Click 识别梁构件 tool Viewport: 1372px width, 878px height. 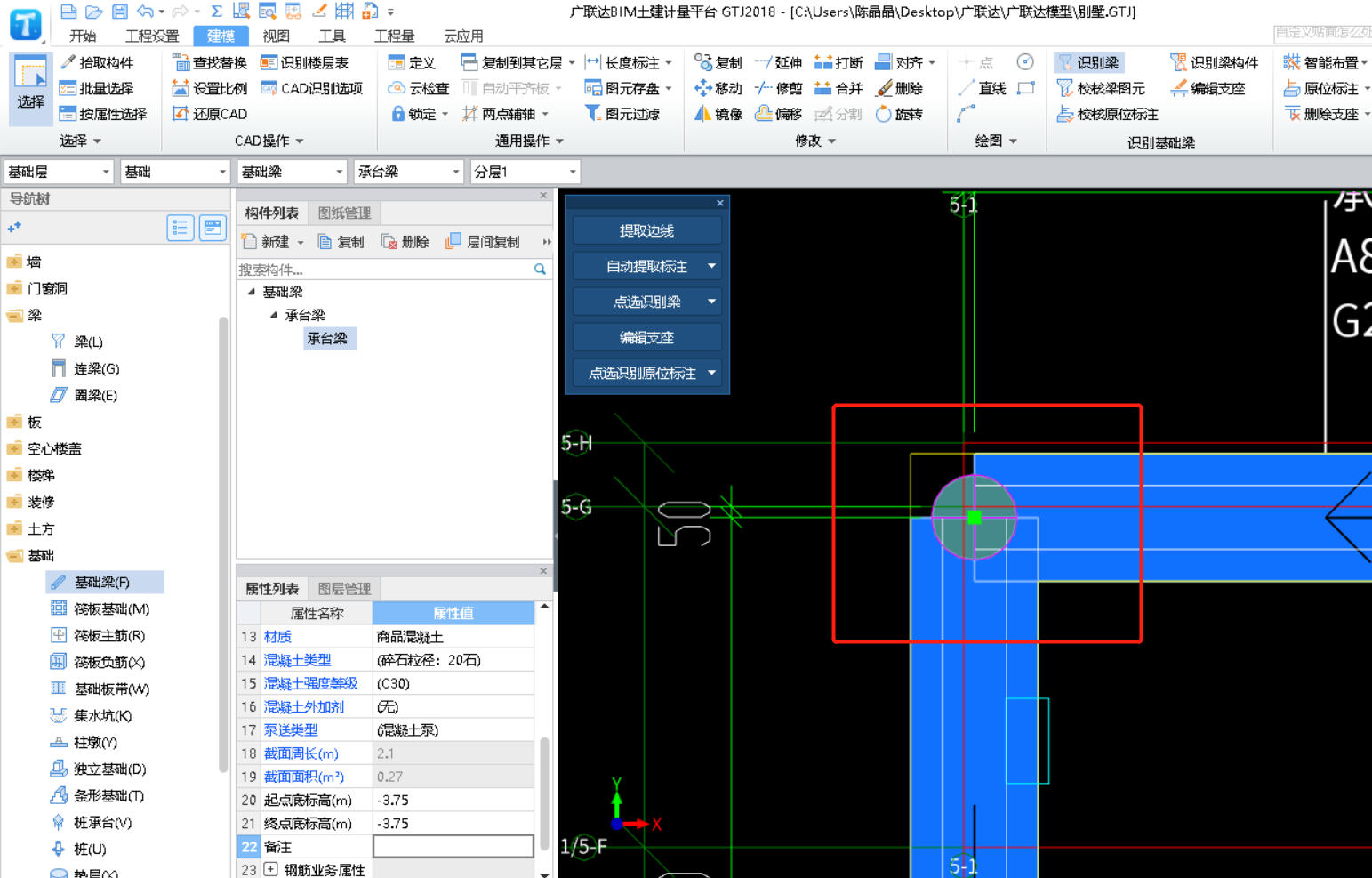tap(1215, 62)
